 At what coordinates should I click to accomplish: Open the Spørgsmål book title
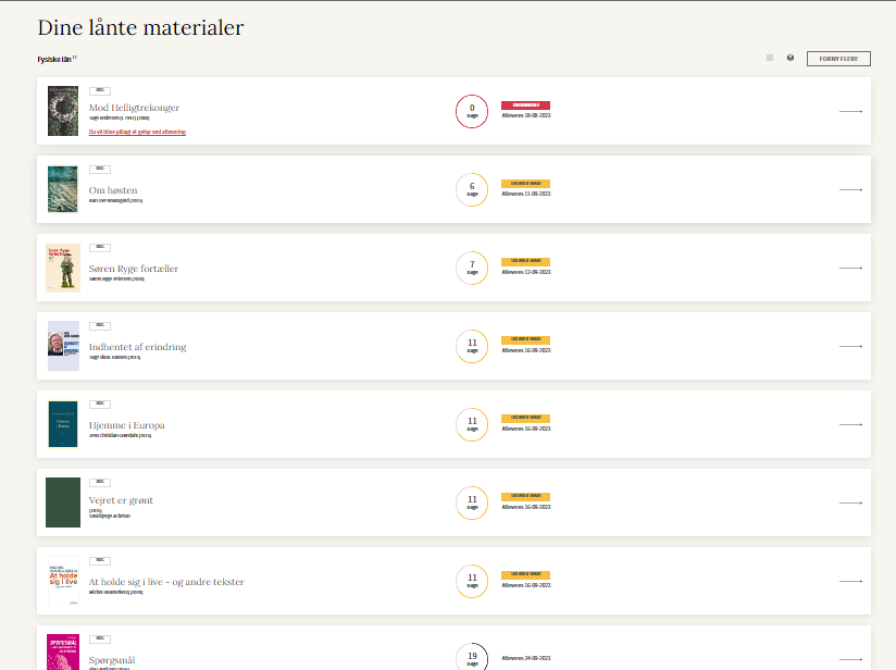(x=112, y=660)
